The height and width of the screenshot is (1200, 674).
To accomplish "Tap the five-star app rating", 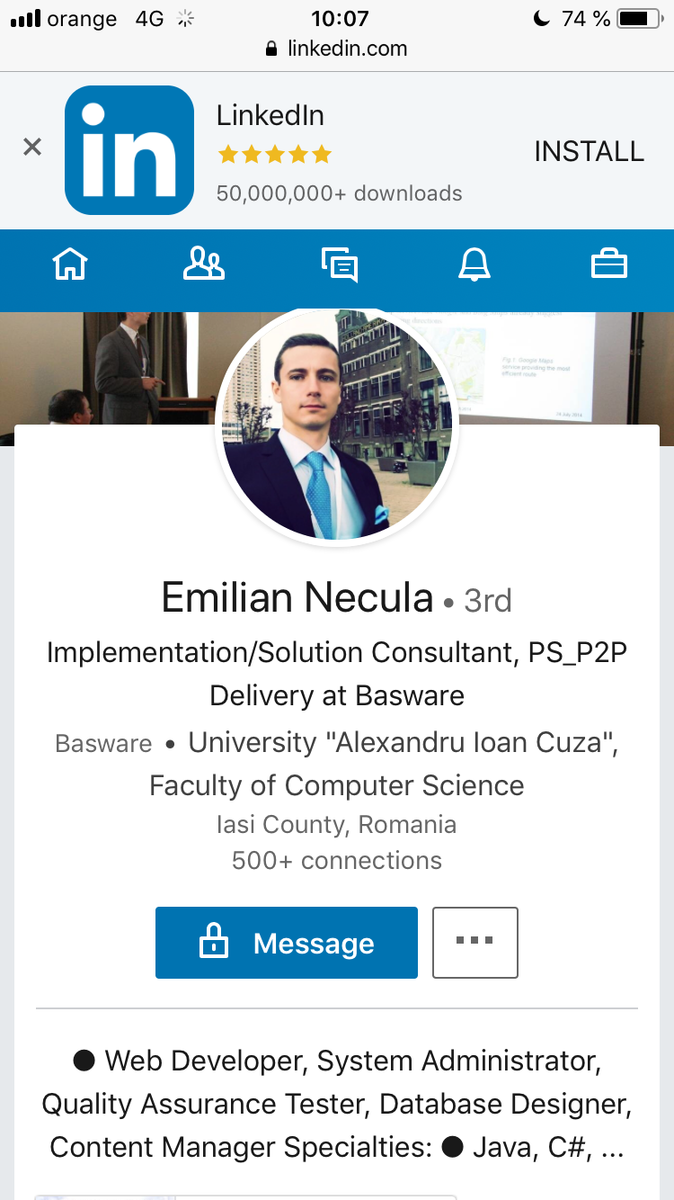I will [x=274, y=154].
